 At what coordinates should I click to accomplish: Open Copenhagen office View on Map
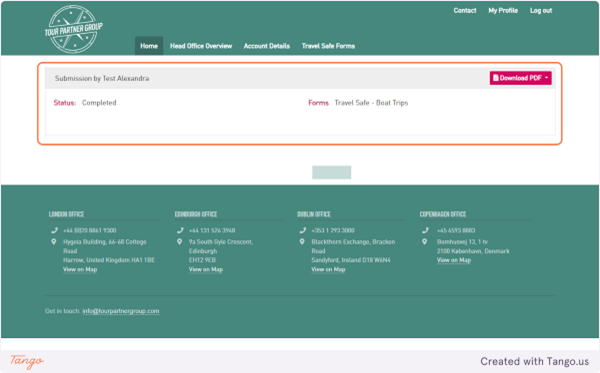point(454,260)
